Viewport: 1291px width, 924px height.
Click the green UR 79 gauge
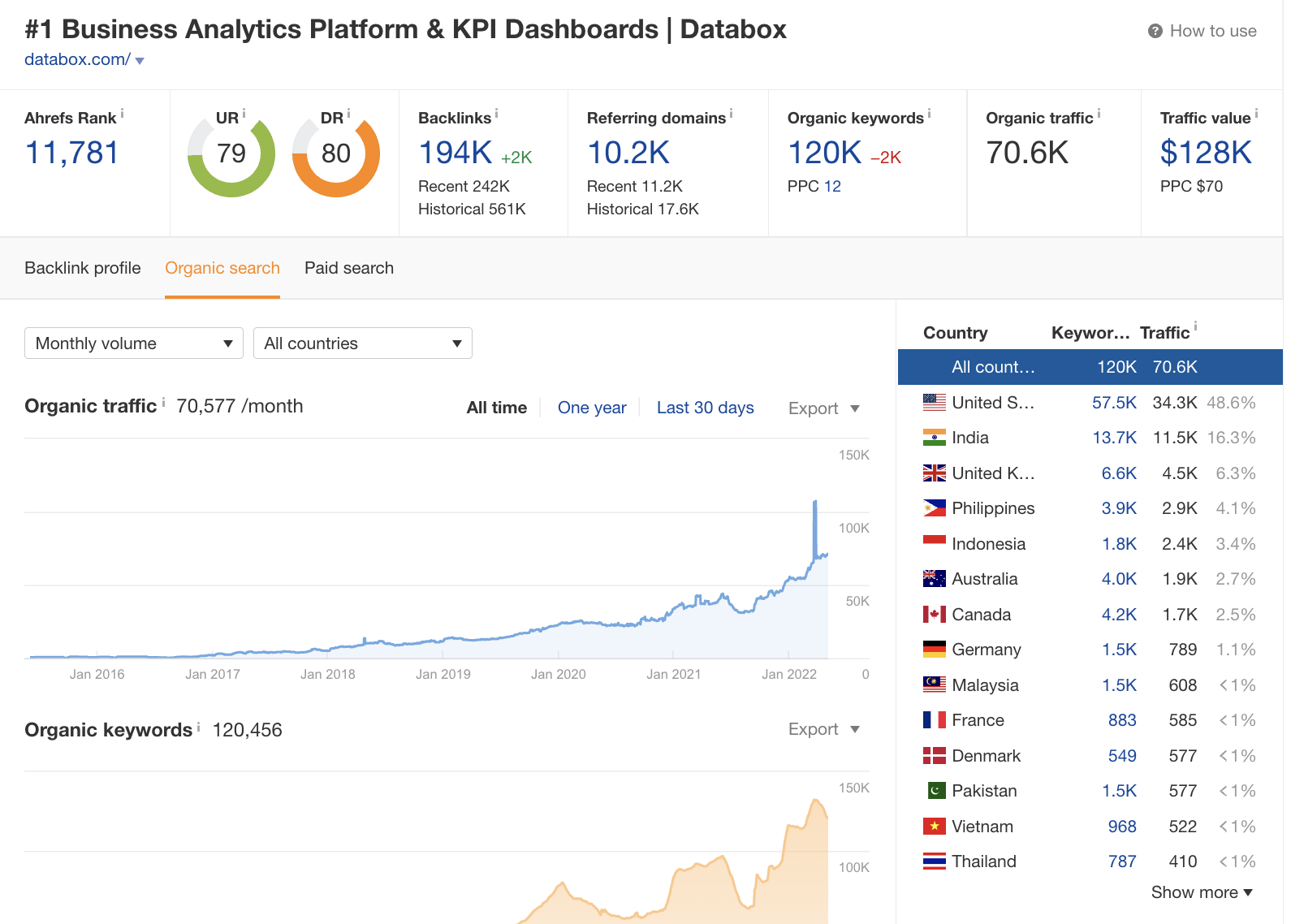point(231,153)
